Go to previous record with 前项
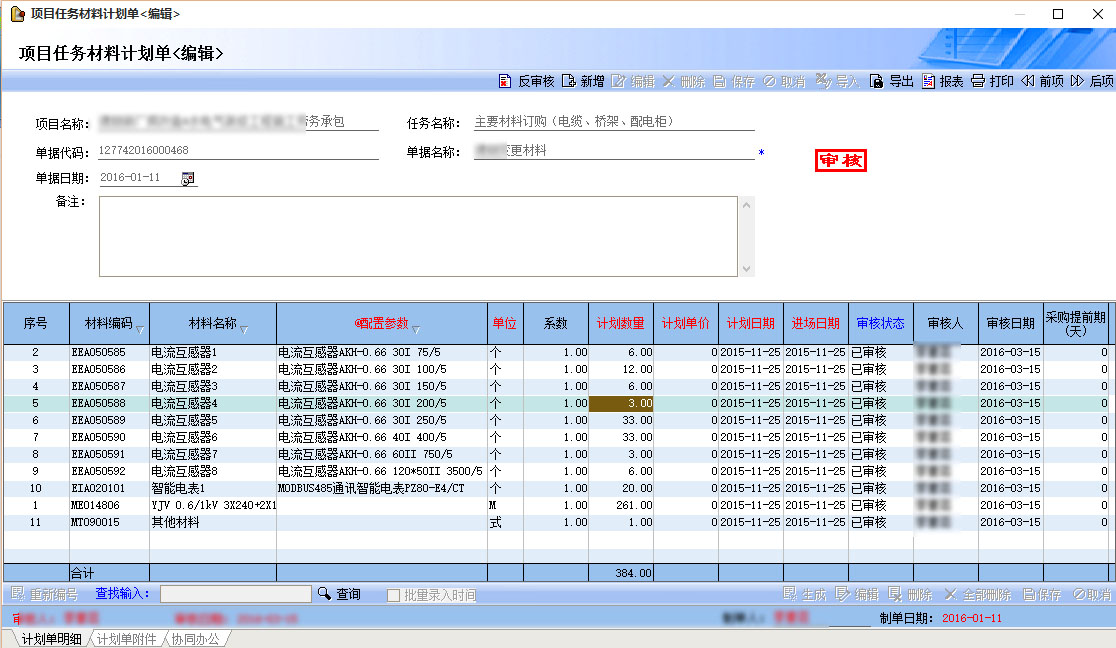This screenshot has height=648, width=1116. pos(1027,81)
